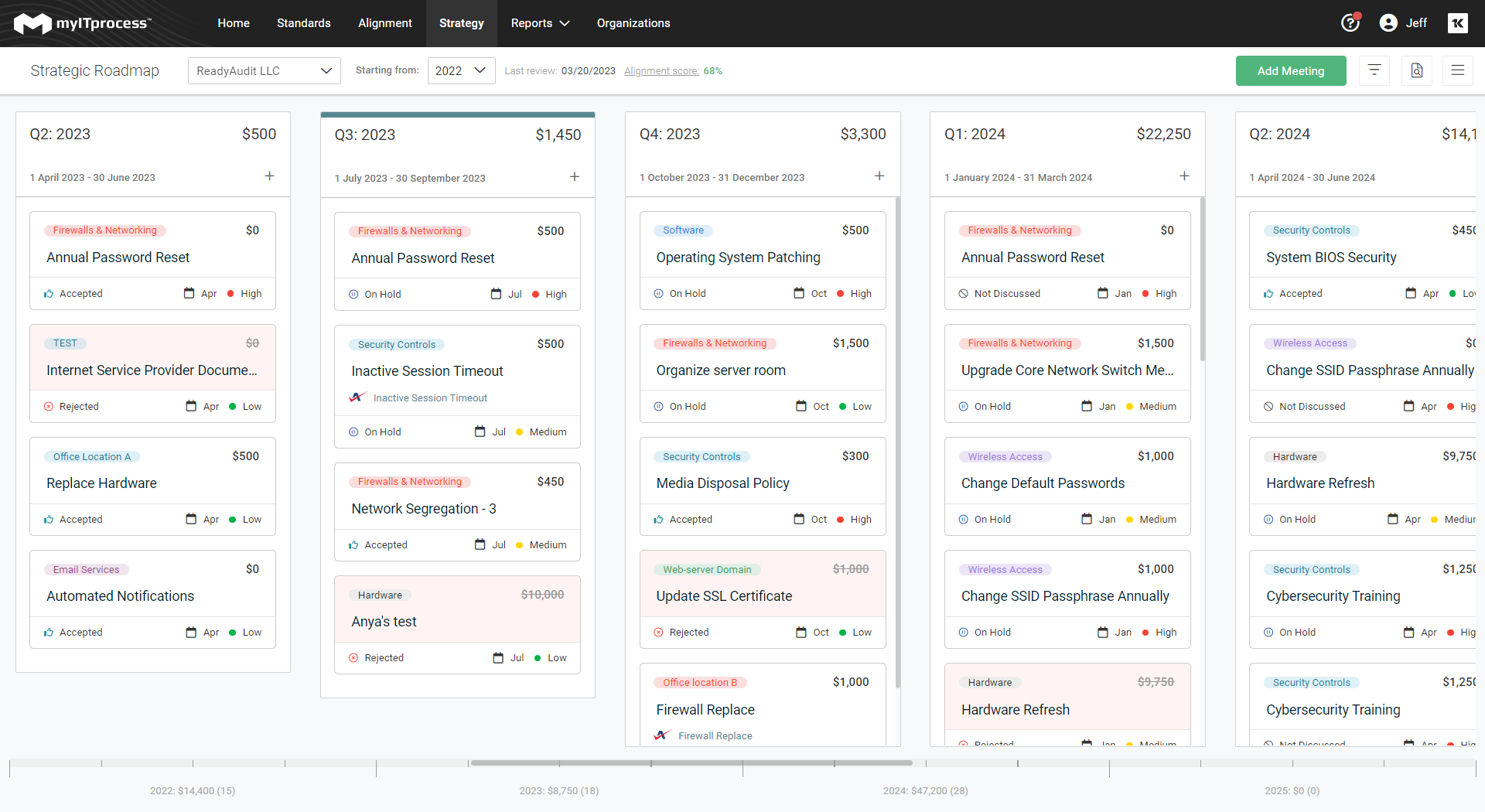This screenshot has width=1485, height=812.
Task: Add a new initiative to Q3 2023 with plus icon
Action: 575,176
